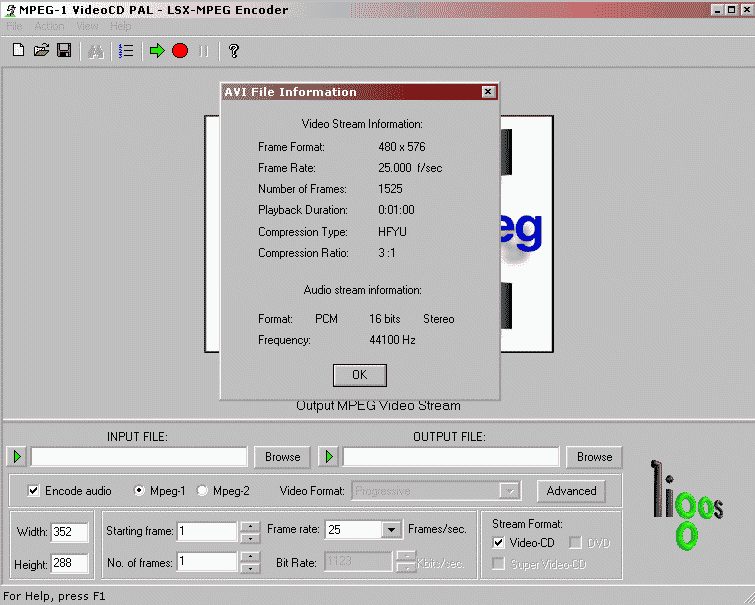The image size is (755, 605).
Task: Open the Help menu
Action: [120, 26]
